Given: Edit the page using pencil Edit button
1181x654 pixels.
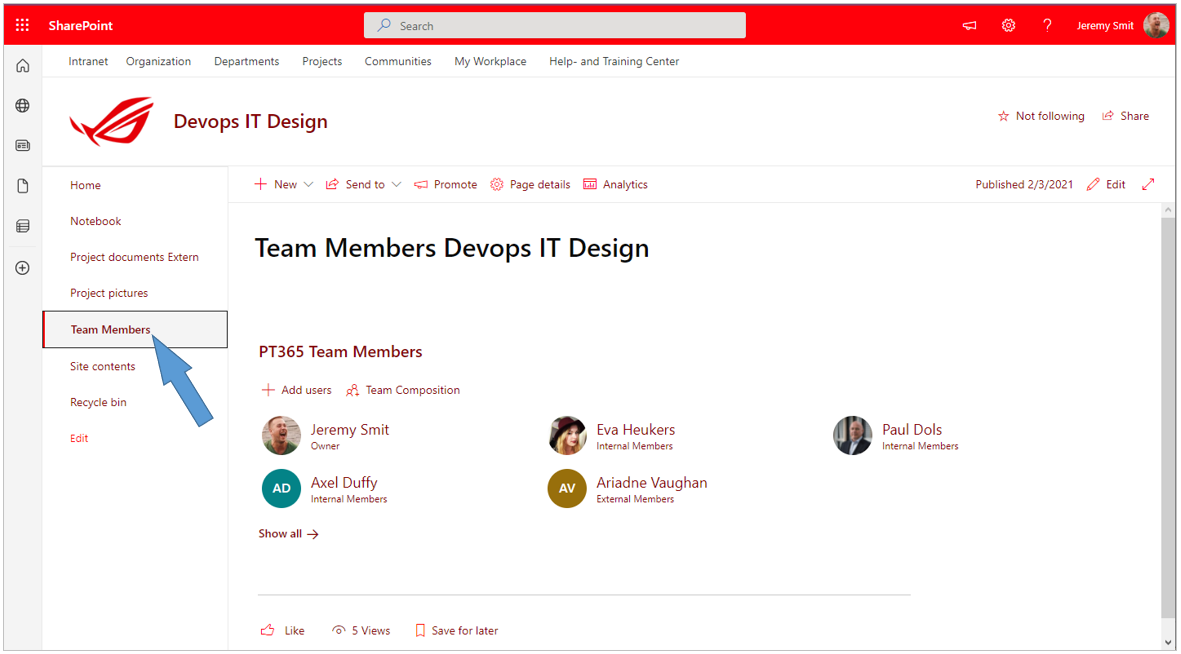Looking at the screenshot, I should (x=1106, y=185).
